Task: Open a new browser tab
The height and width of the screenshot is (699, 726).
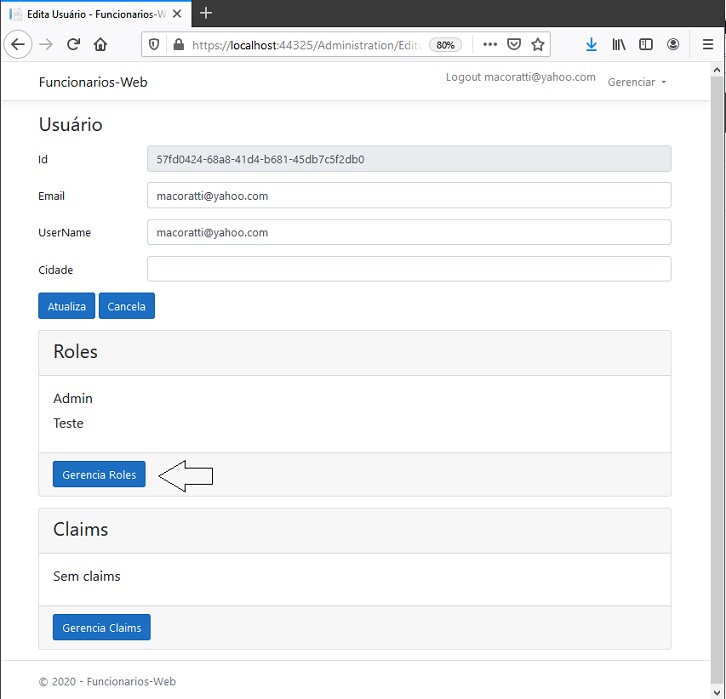Action: [206, 13]
